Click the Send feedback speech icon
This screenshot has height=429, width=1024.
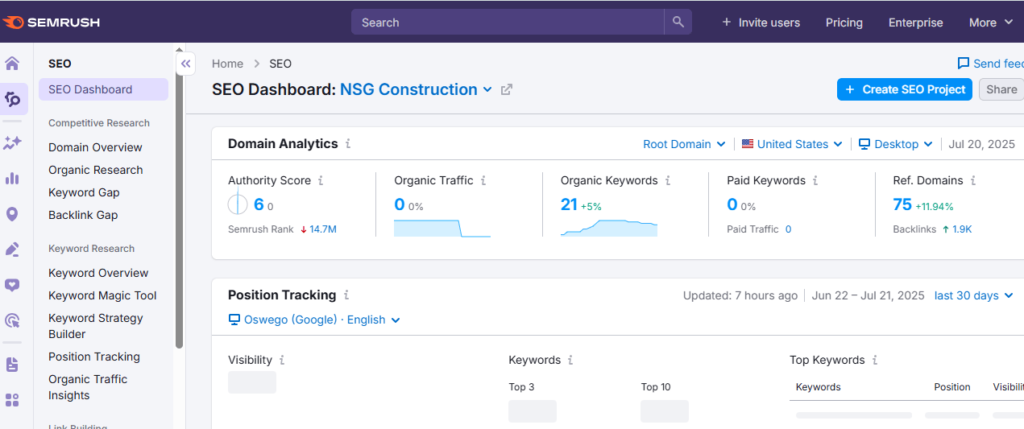963,63
